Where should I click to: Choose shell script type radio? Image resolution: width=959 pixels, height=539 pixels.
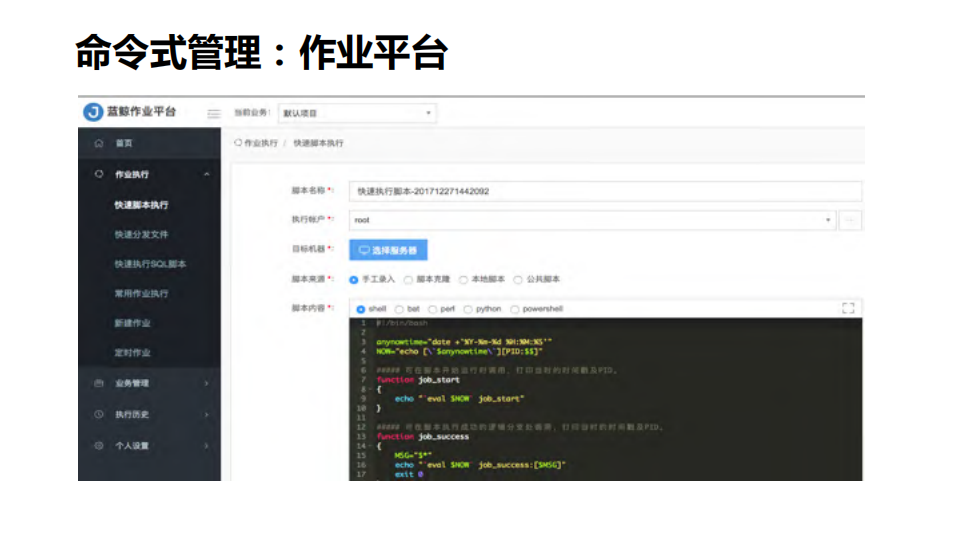click(x=361, y=310)
